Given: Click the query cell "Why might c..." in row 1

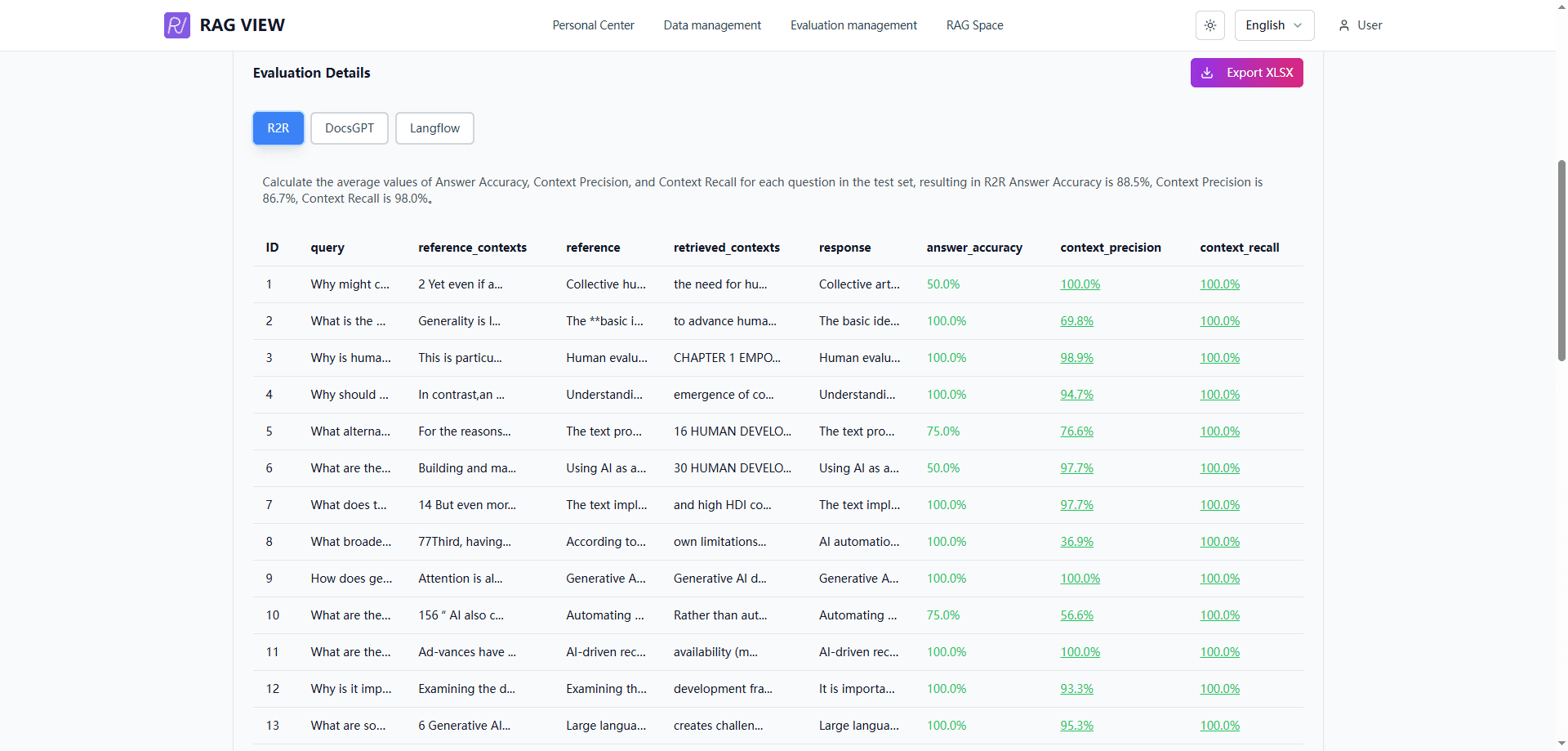Looking at the screenshot, I should [350, 284].
